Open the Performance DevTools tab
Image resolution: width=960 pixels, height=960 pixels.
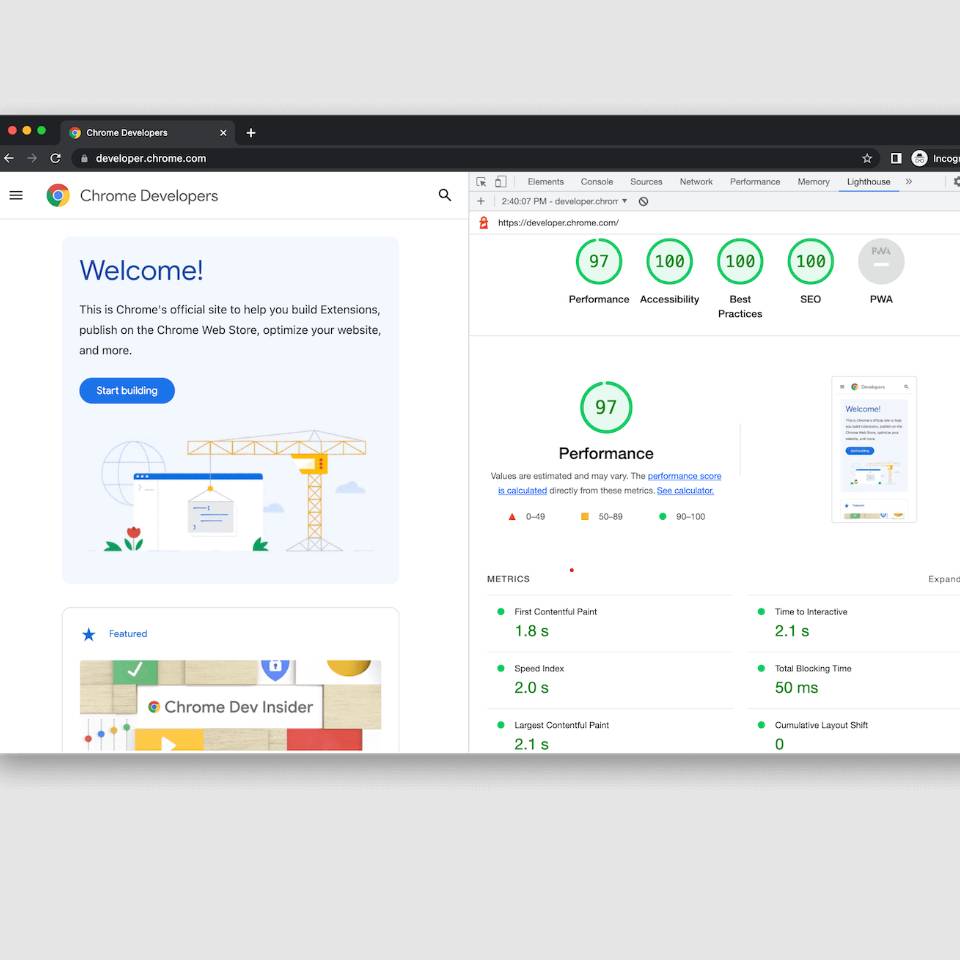point(755,182)
